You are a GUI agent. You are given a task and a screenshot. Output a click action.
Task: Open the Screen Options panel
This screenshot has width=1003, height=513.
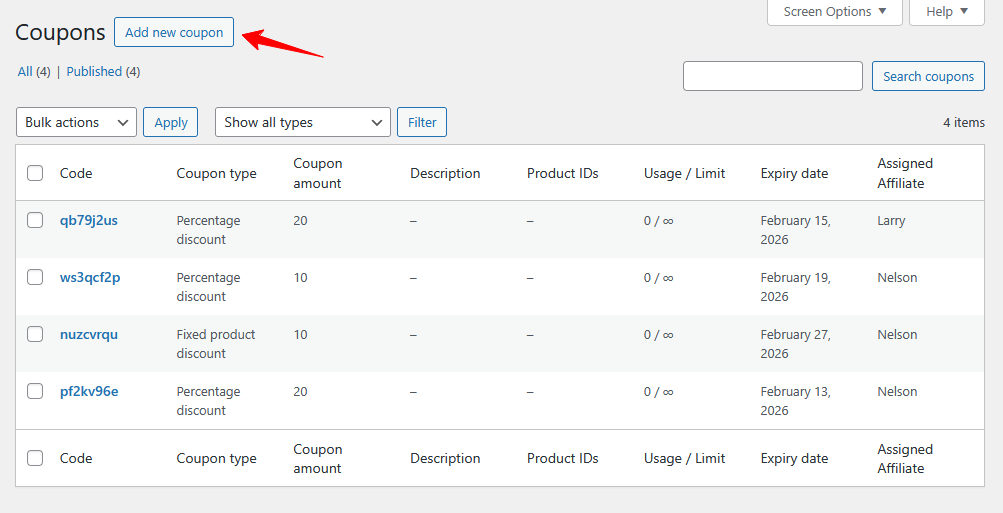pos(834,12)
